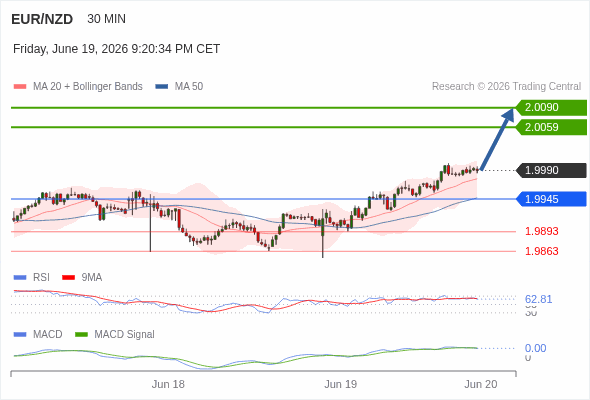
Task: Click the 30 MIN timeframe label
Action: [106, 19]
